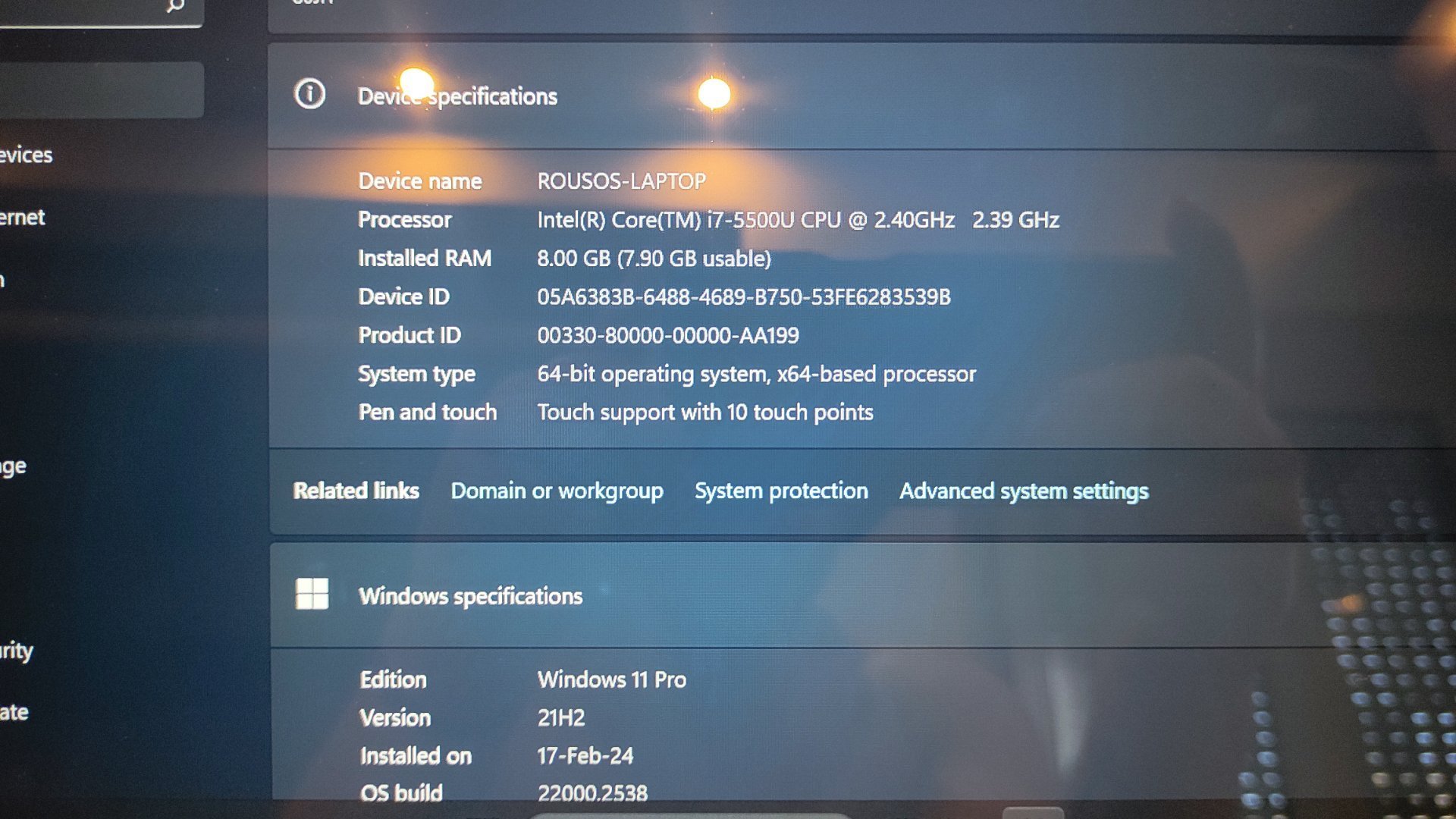Click the system type value 64-bit operating system
The image size is (1456, 819).
[x=756, y=374]
